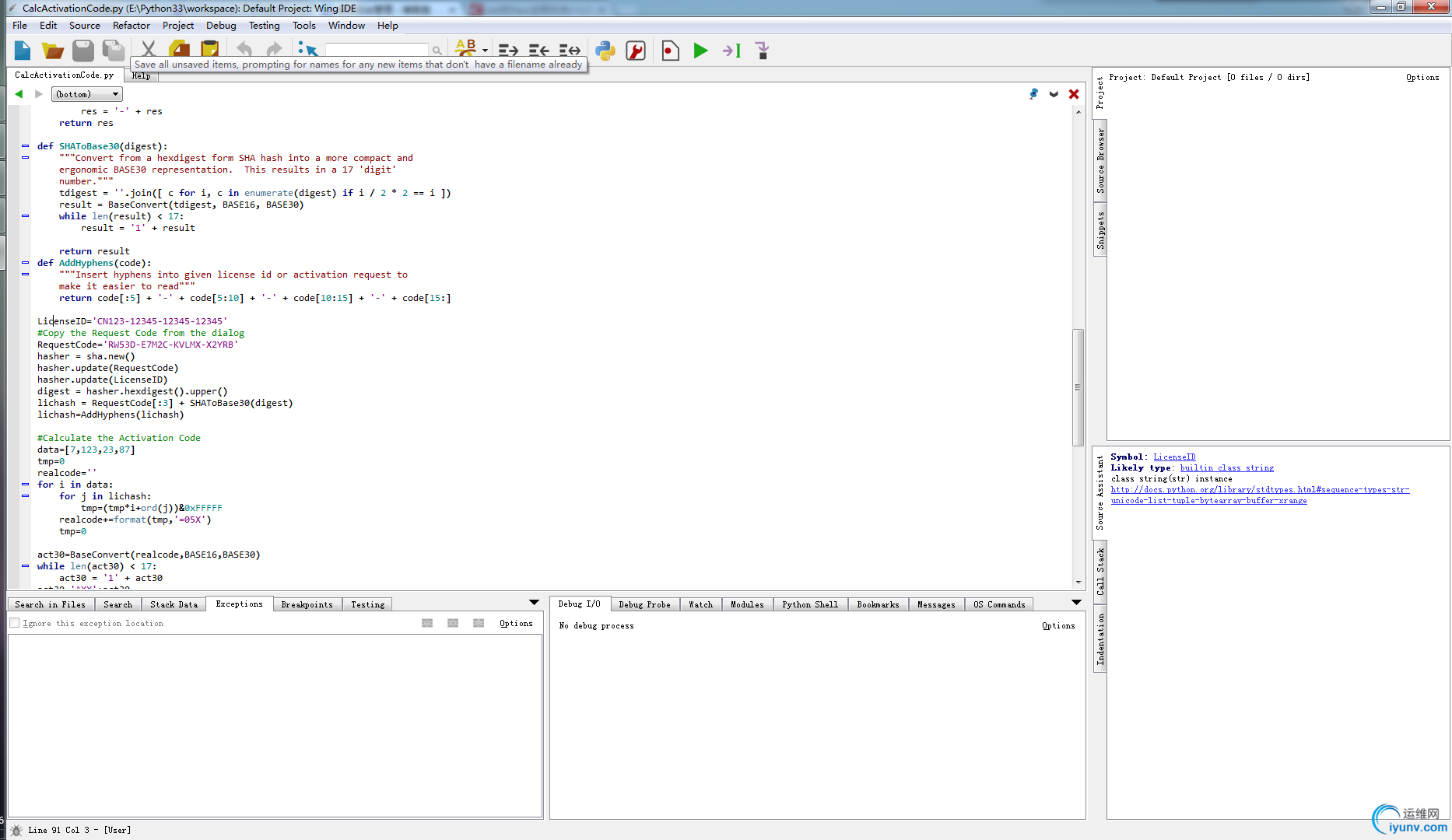This screenshot has height=840, width=1452.
Task: Open the Source Browser vertical tab
Action: click(1100, 162)
